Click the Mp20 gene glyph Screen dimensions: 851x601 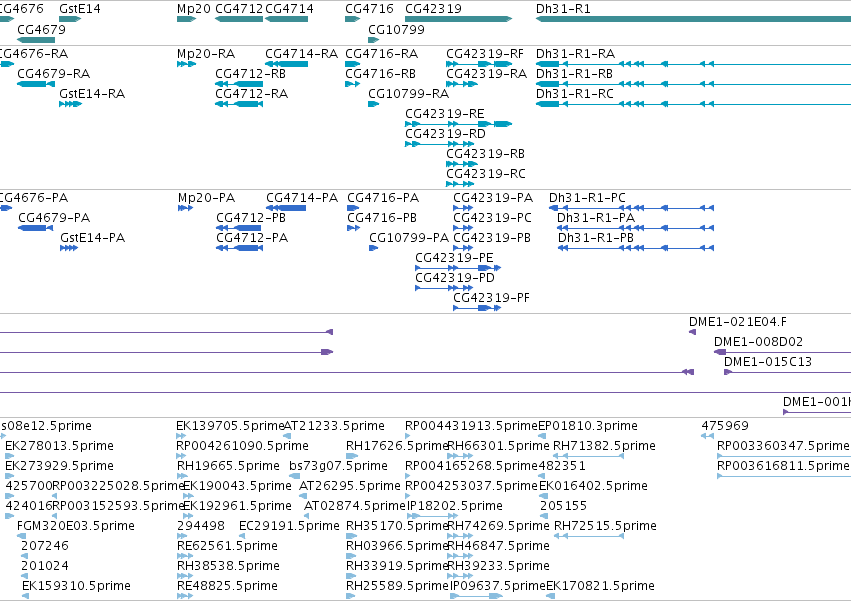click(x=186, y=19)
